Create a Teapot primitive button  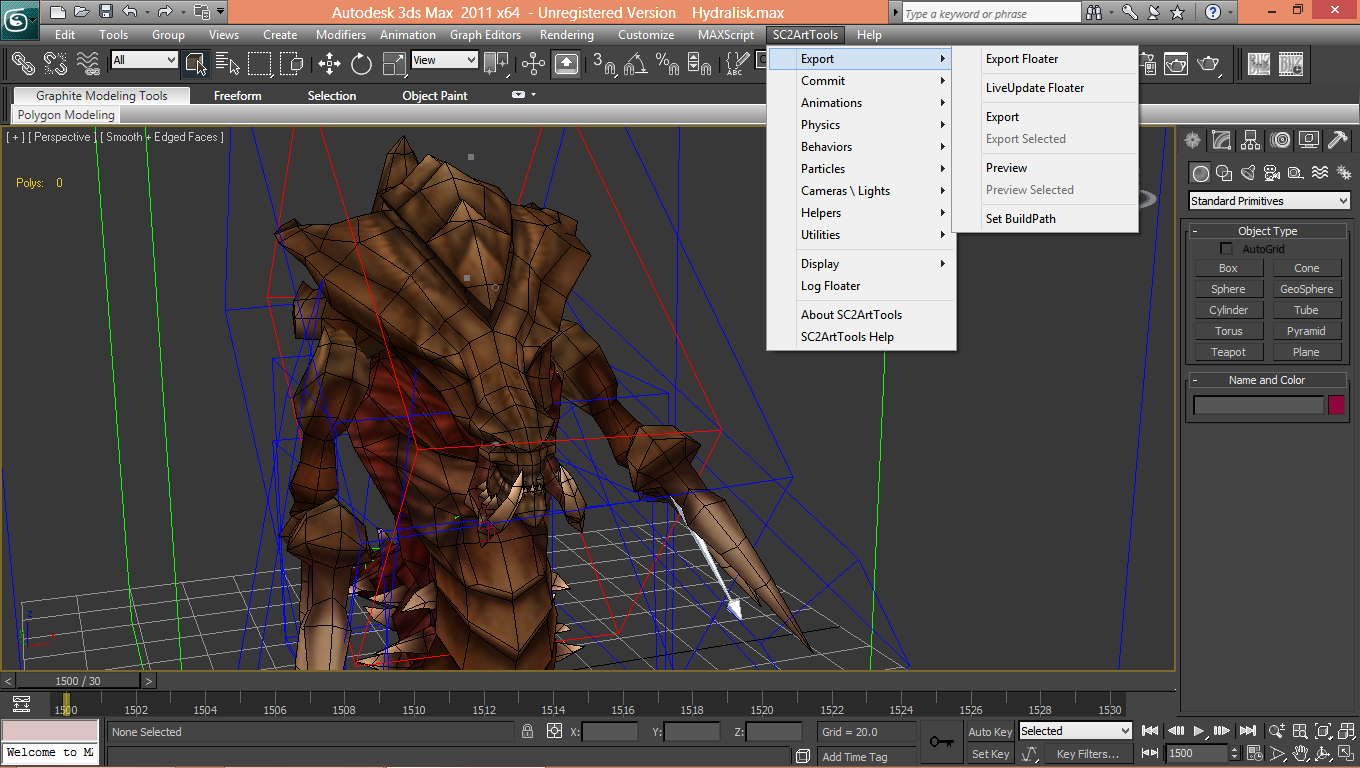[1228, 352]
